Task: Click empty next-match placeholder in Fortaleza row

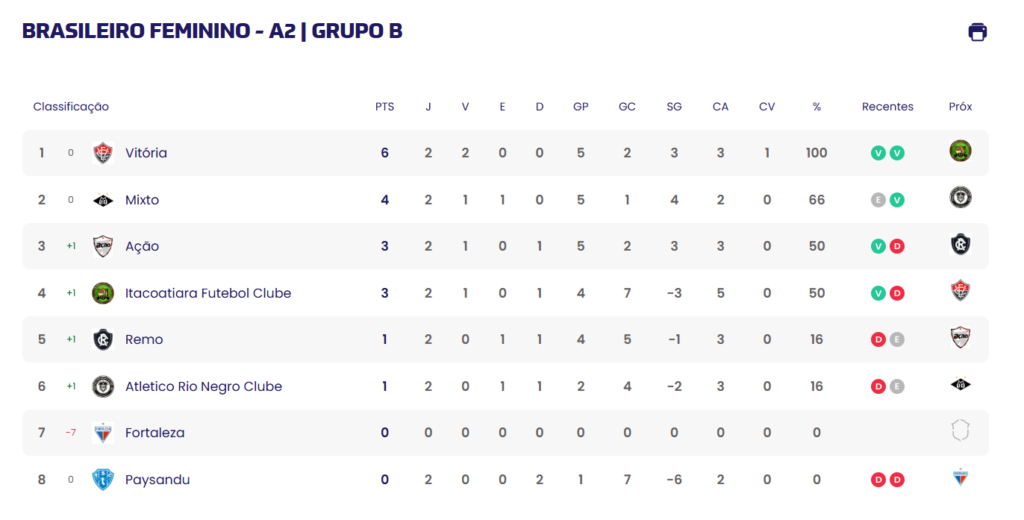Action: click(x=960, y=431)
